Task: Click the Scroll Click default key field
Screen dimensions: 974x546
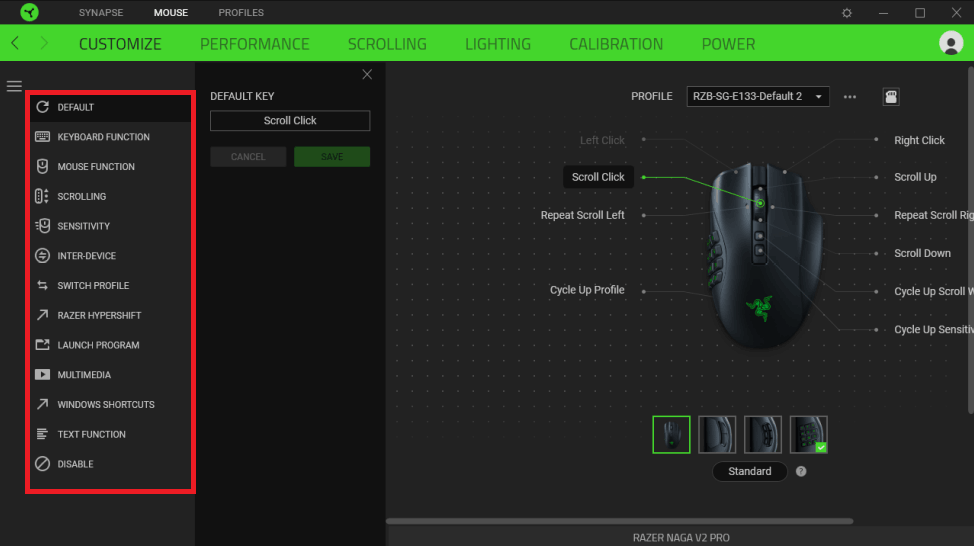Action: click(x=290, y=121)
